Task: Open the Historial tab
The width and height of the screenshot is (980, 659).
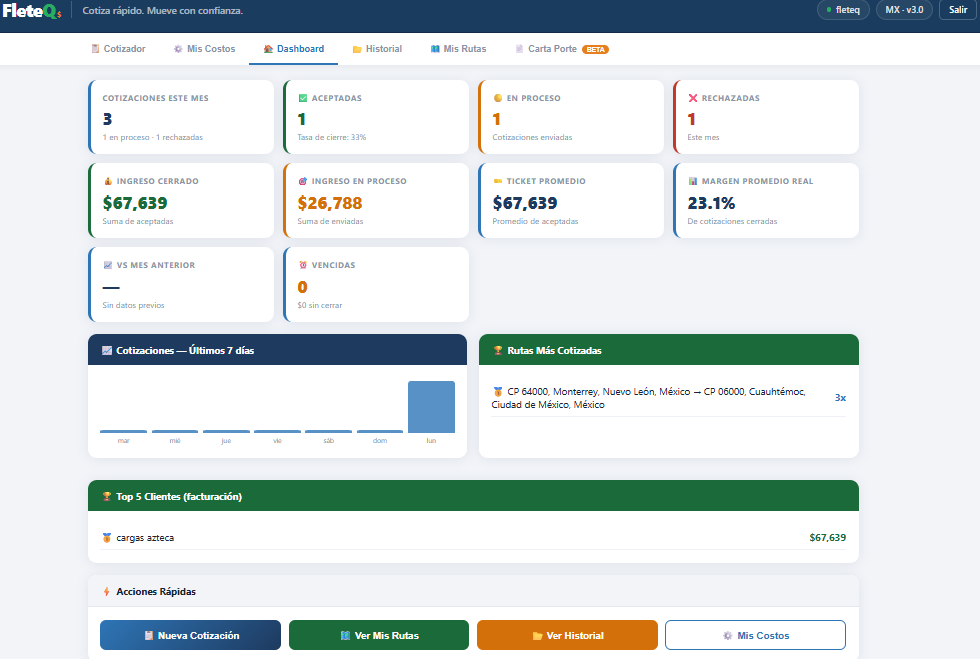Action: click(x=377, y=47)
